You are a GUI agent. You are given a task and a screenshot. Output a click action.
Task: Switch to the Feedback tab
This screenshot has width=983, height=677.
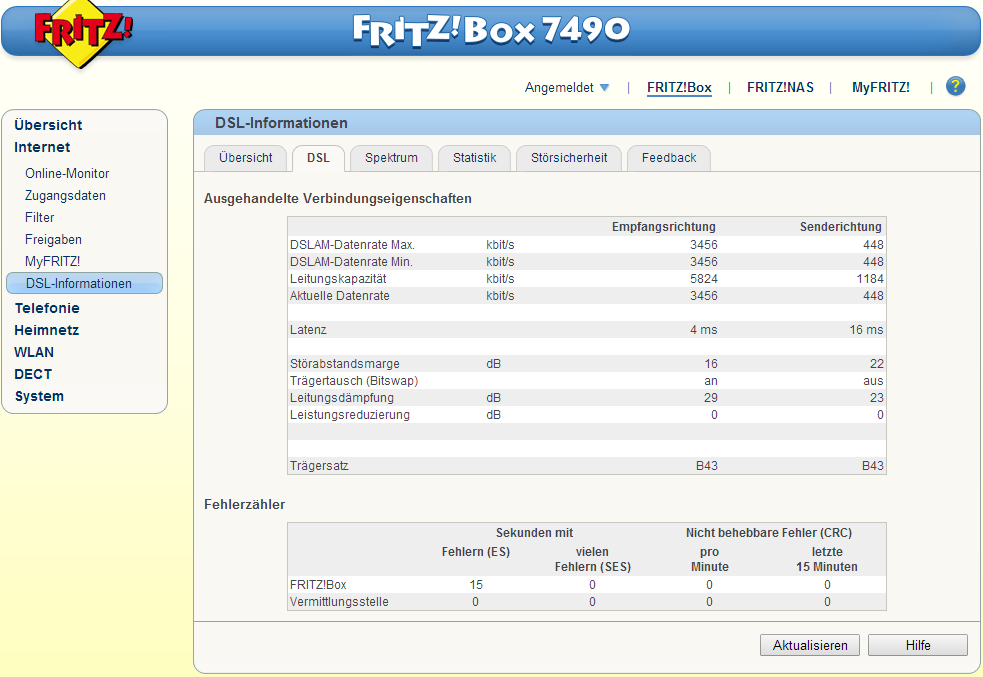click(x=669, y=158)
